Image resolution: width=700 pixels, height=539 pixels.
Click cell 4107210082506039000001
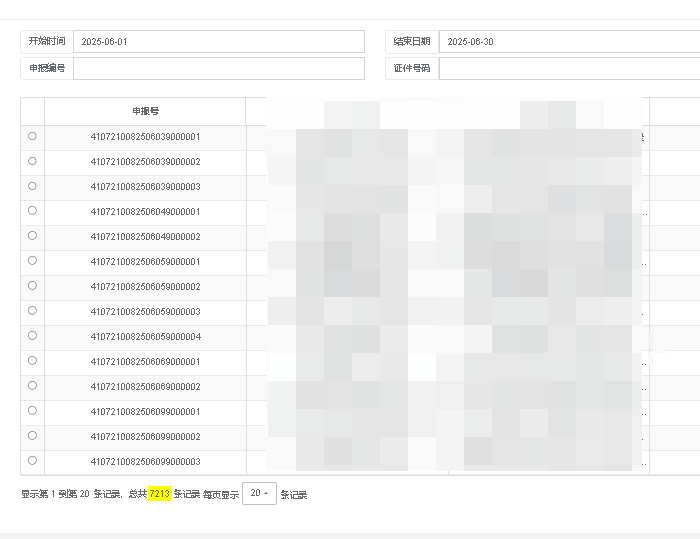(146, 137)
